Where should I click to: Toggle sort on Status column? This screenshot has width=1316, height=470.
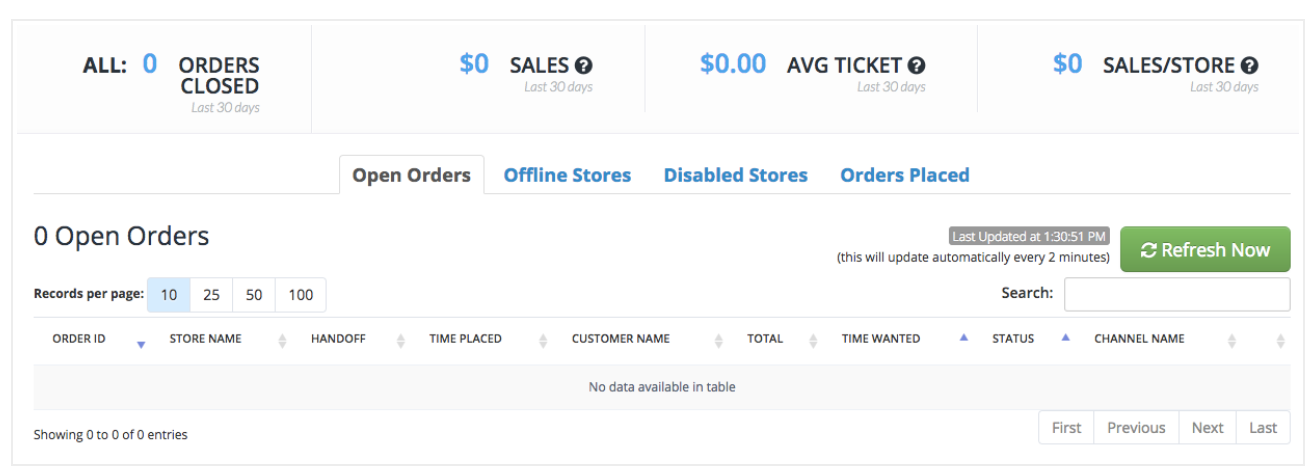pos(1065,338)
